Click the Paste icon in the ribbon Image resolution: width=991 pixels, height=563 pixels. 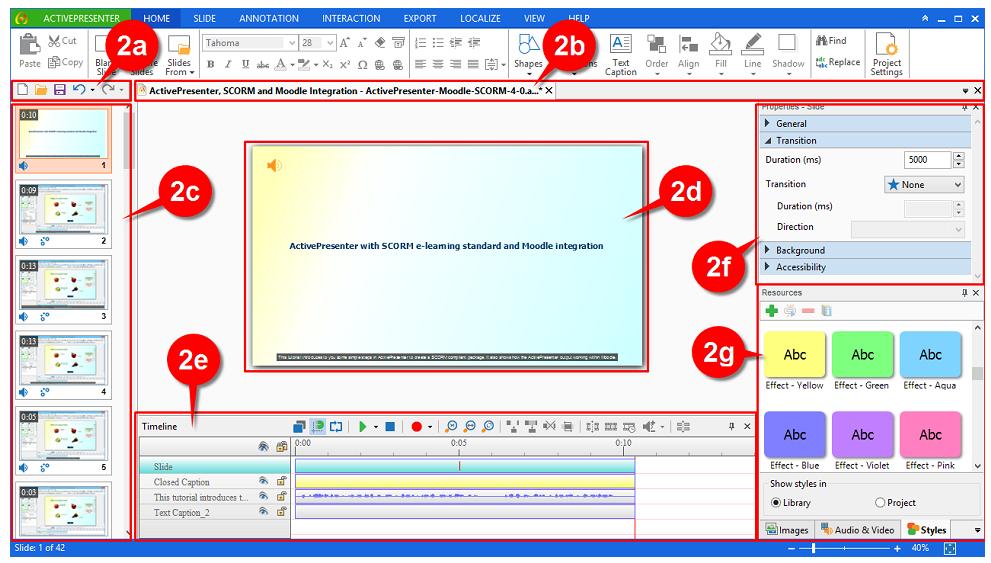click(x=29, y=46)
